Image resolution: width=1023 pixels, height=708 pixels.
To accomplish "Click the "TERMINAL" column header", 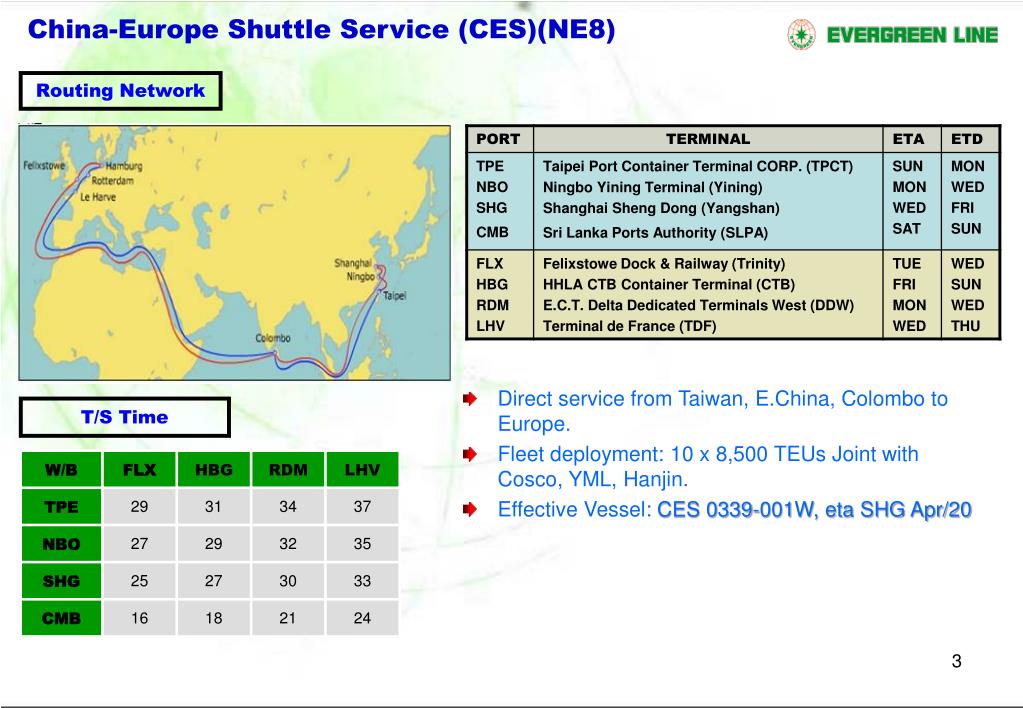I will coord(708,139).
